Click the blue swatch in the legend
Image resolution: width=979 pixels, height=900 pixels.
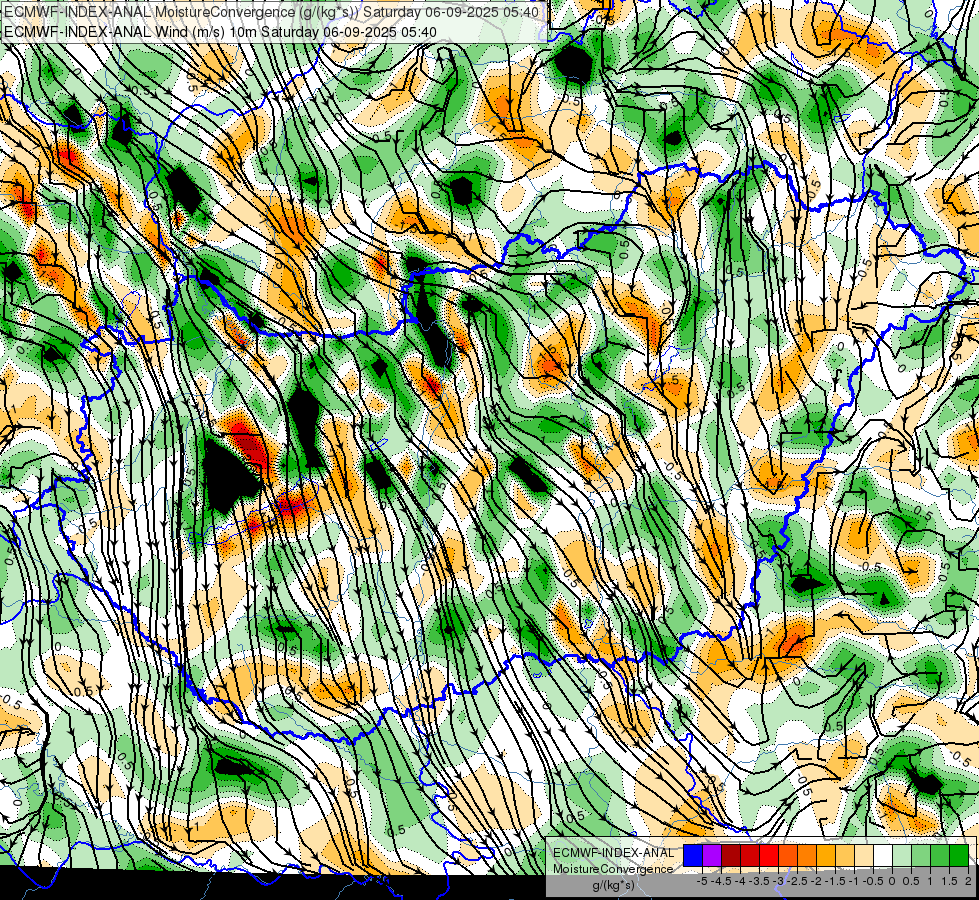693,856
